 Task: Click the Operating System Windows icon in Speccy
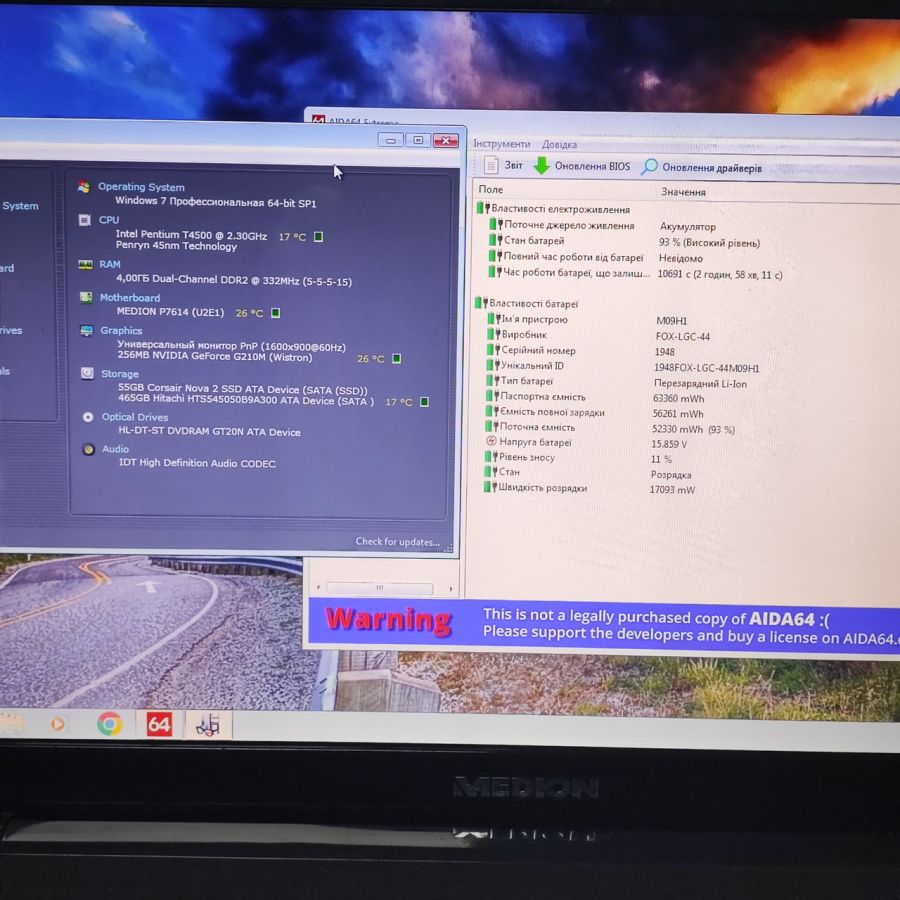tap(84, 187)
